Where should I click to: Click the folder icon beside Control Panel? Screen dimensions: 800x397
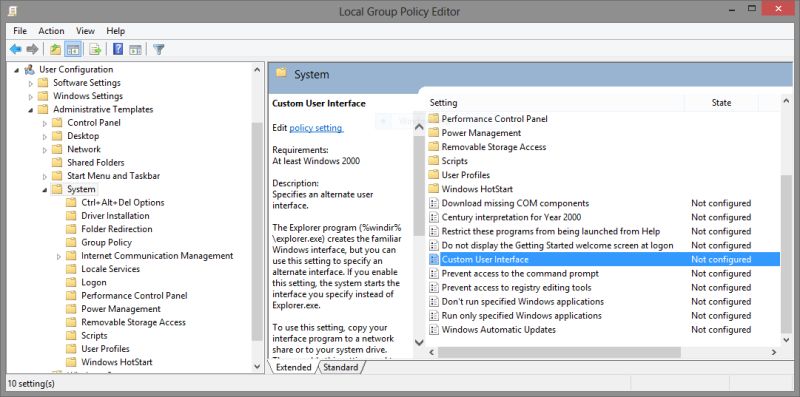pyautogui.click(x=58, y=122)
